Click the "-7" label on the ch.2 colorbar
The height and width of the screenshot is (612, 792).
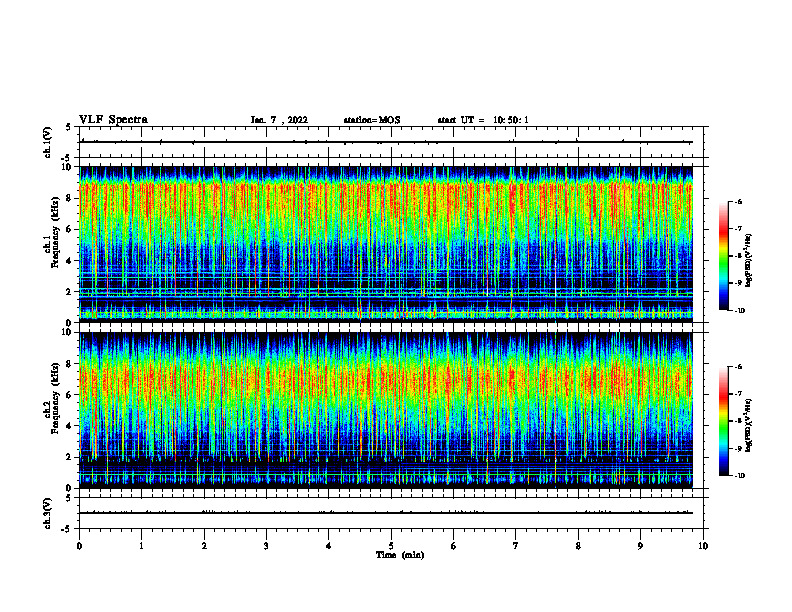(738, 394)
